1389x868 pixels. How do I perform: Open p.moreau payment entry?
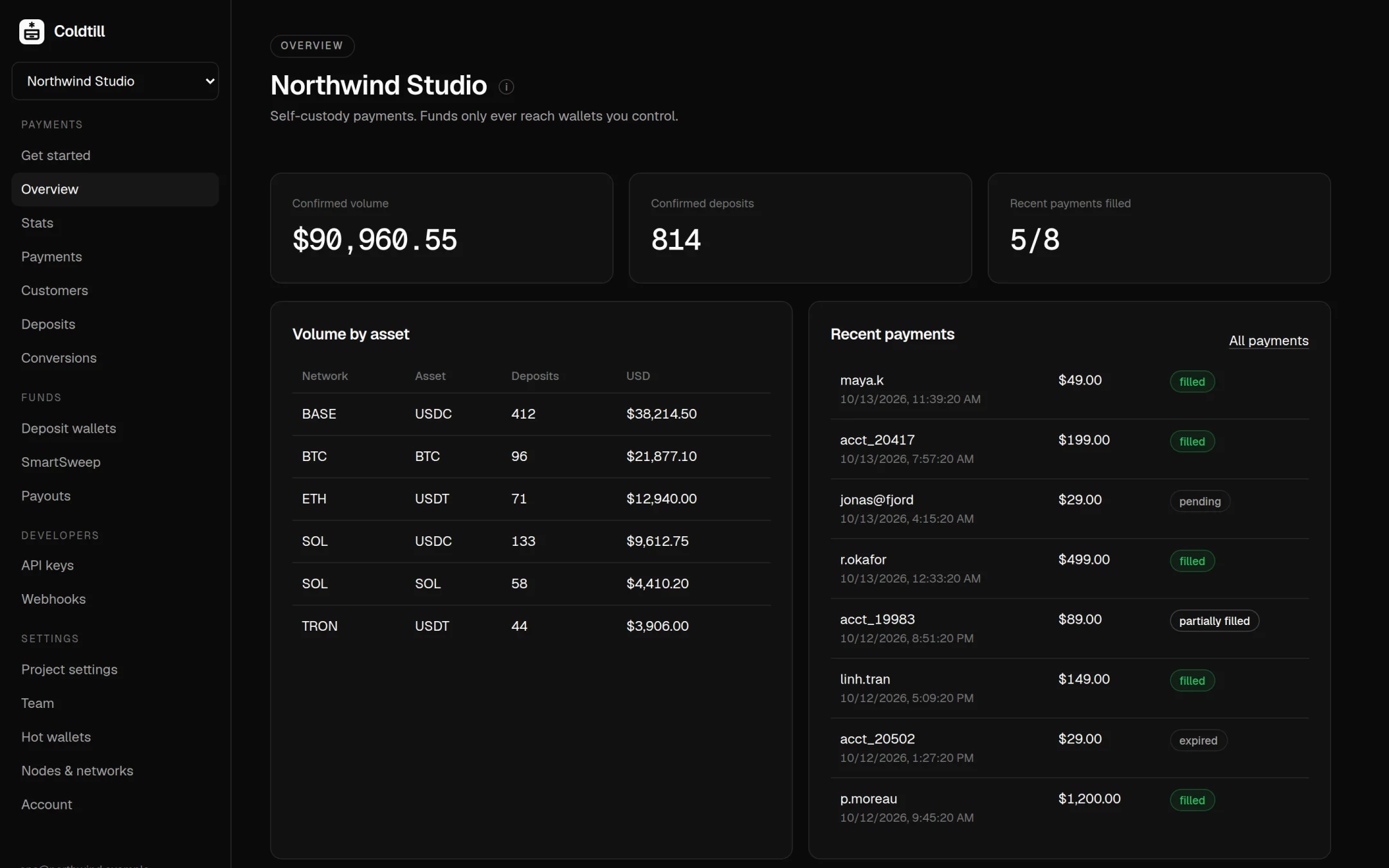1069,808
